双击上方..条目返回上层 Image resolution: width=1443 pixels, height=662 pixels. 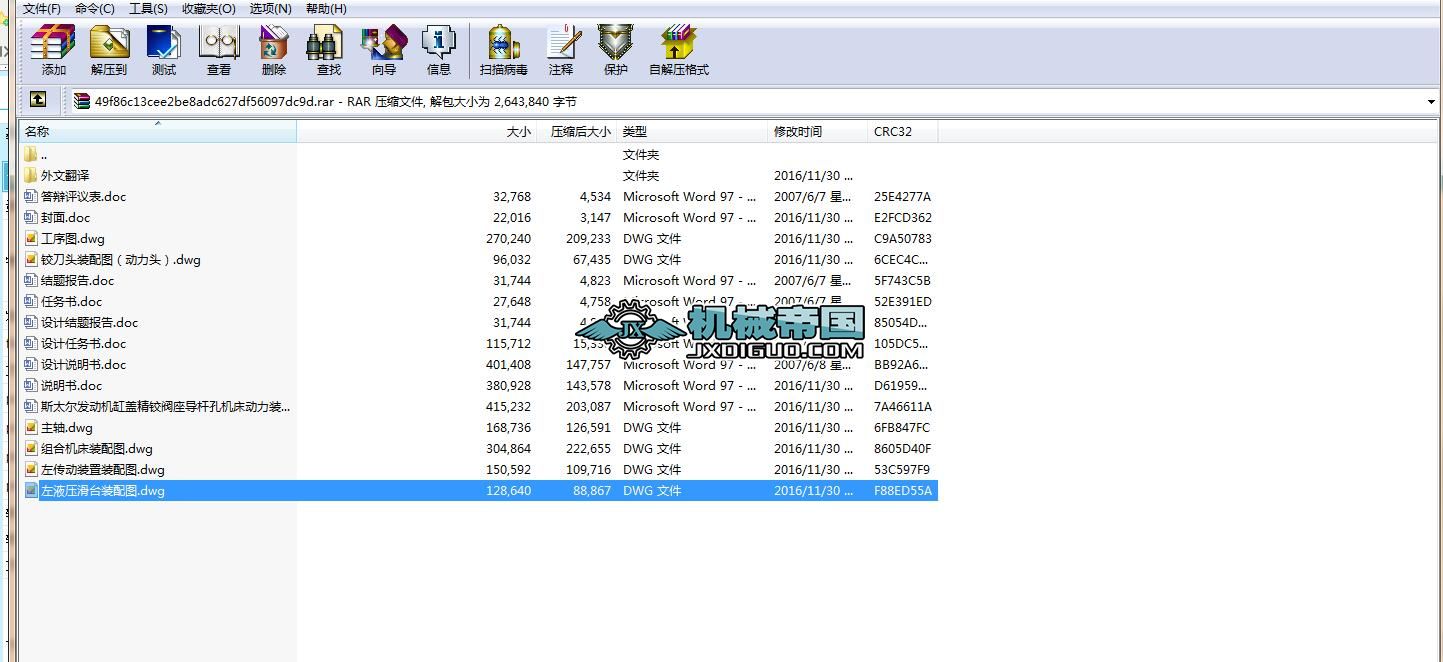coord(45,154)
